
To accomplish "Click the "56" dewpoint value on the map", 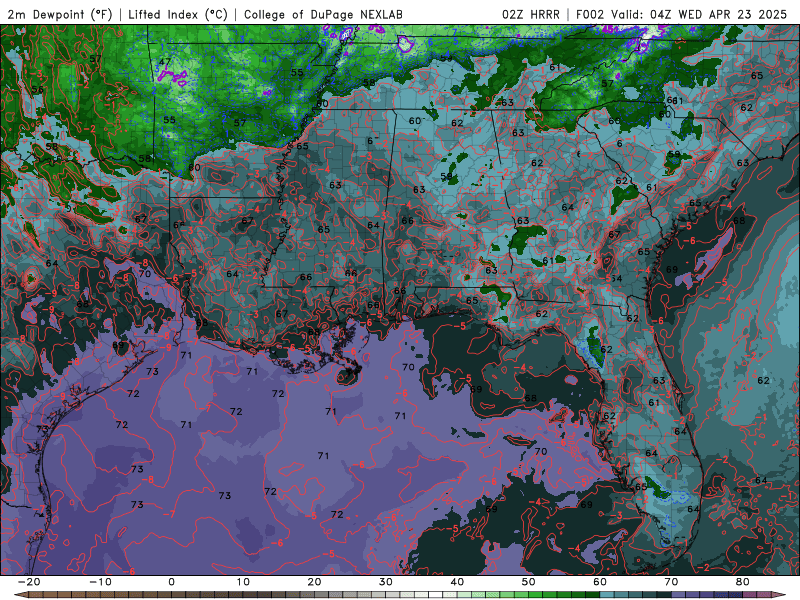I will point(37,89).
